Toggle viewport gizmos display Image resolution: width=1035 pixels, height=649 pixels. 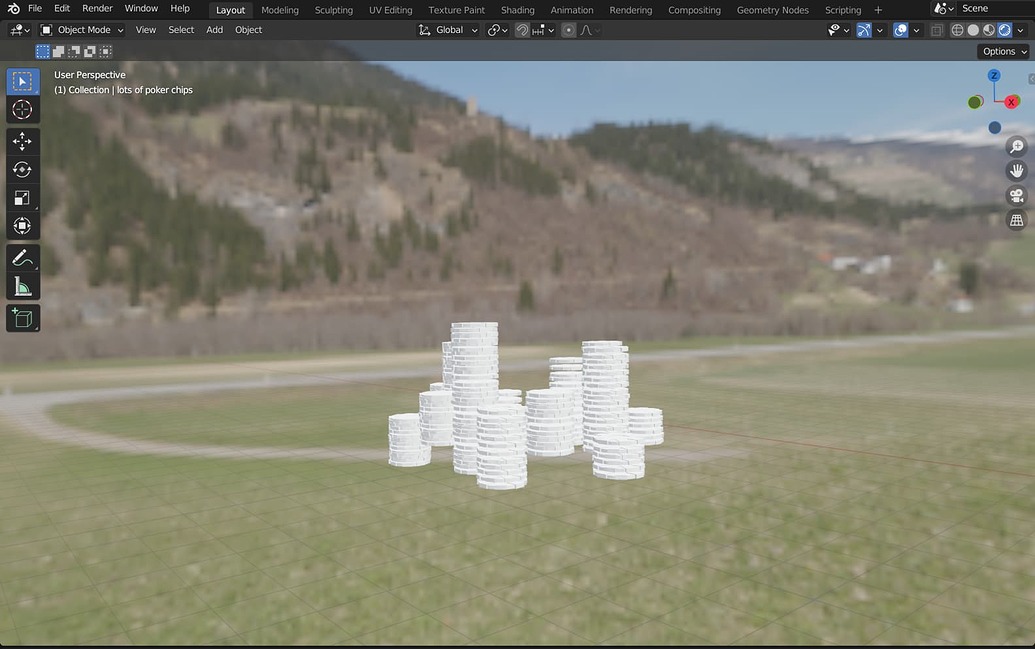[863, 30]
